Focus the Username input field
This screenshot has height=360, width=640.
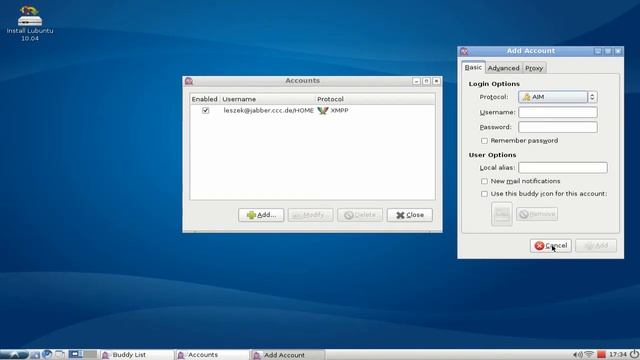pos(558,112)
